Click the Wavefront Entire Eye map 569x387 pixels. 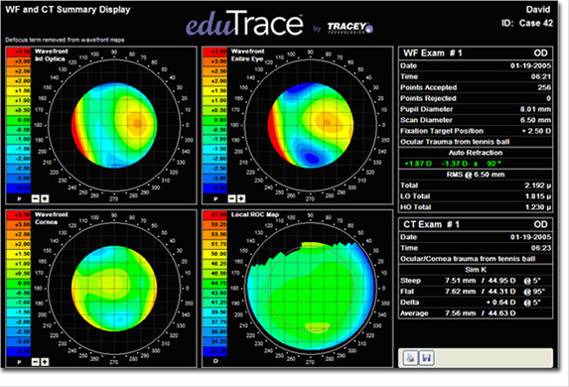[311, 125]
